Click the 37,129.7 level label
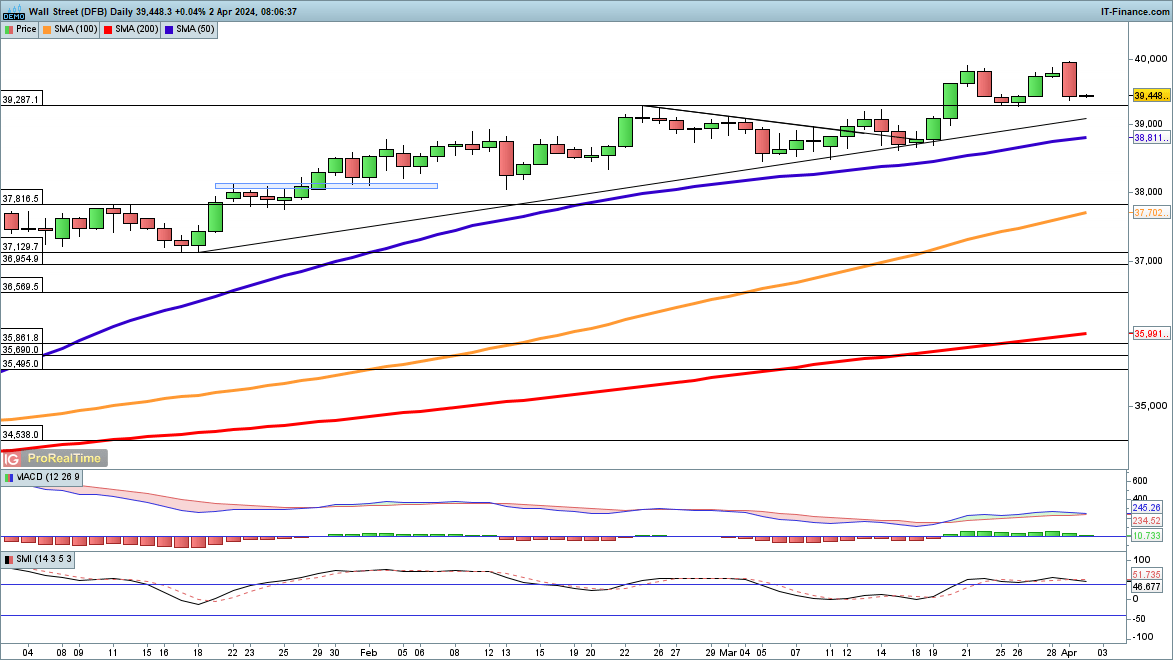 click(x=21, y=246)
